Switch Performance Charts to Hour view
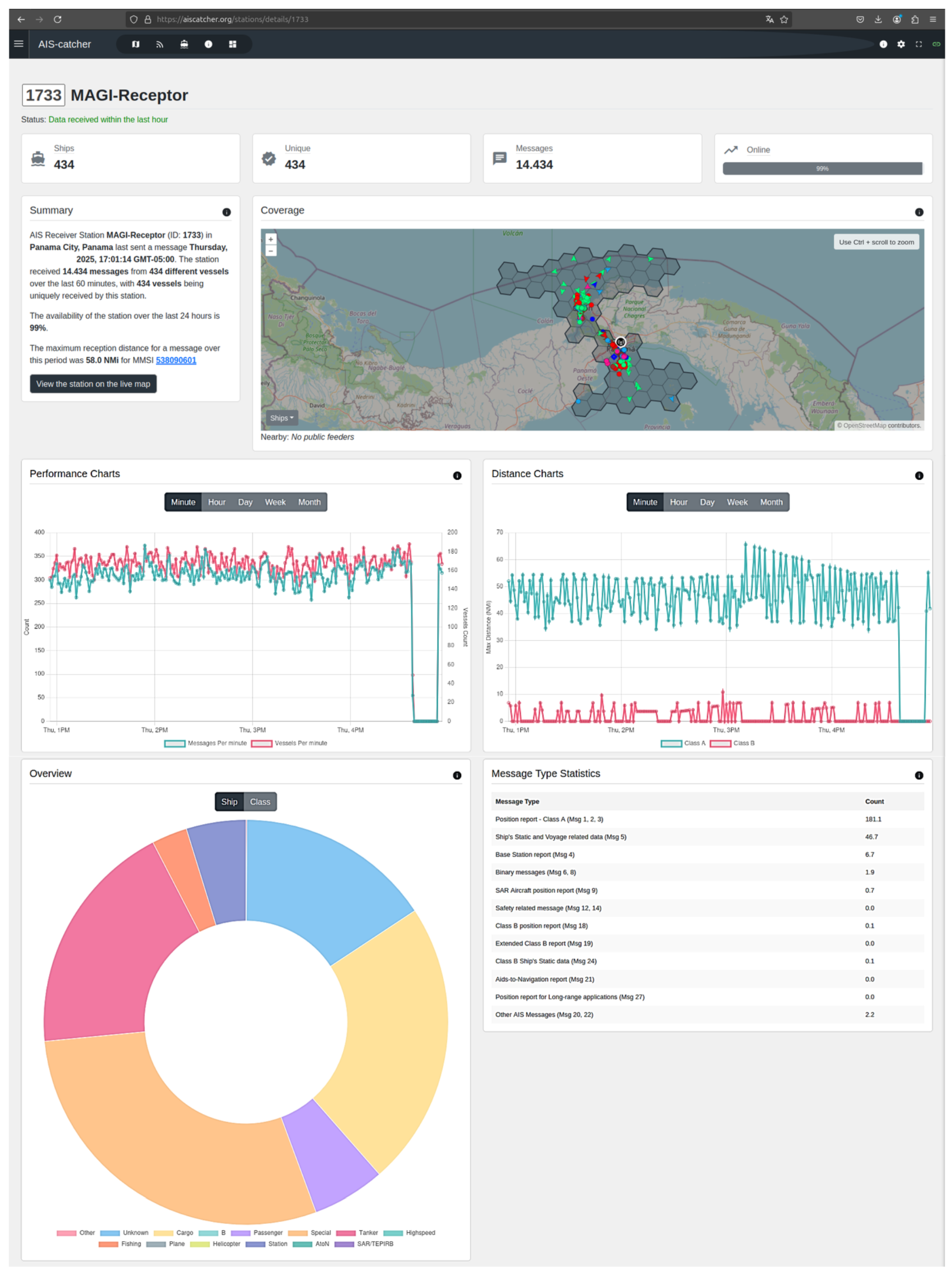Viewport: 952px width, 1276px height. coord(216,502)
